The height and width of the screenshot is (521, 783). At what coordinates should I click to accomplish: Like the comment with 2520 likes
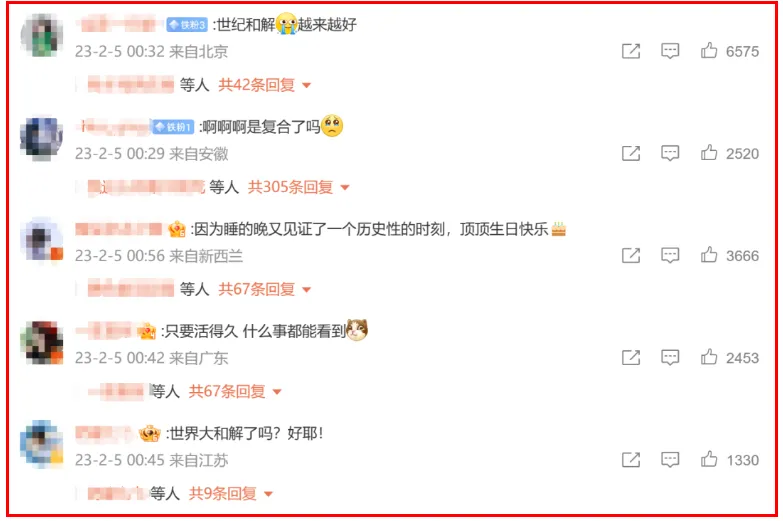(709, 153)
